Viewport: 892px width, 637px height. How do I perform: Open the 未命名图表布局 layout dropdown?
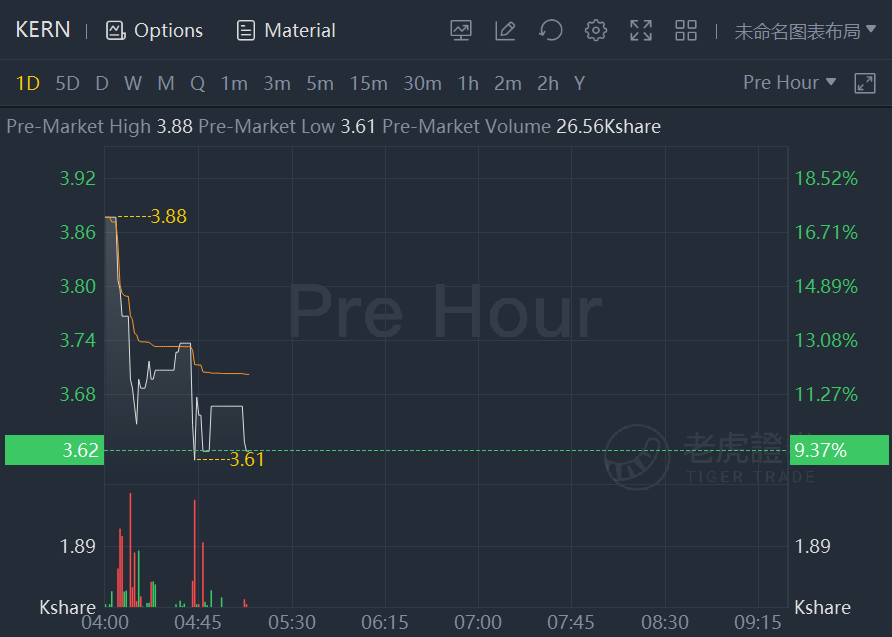[805, 31]
